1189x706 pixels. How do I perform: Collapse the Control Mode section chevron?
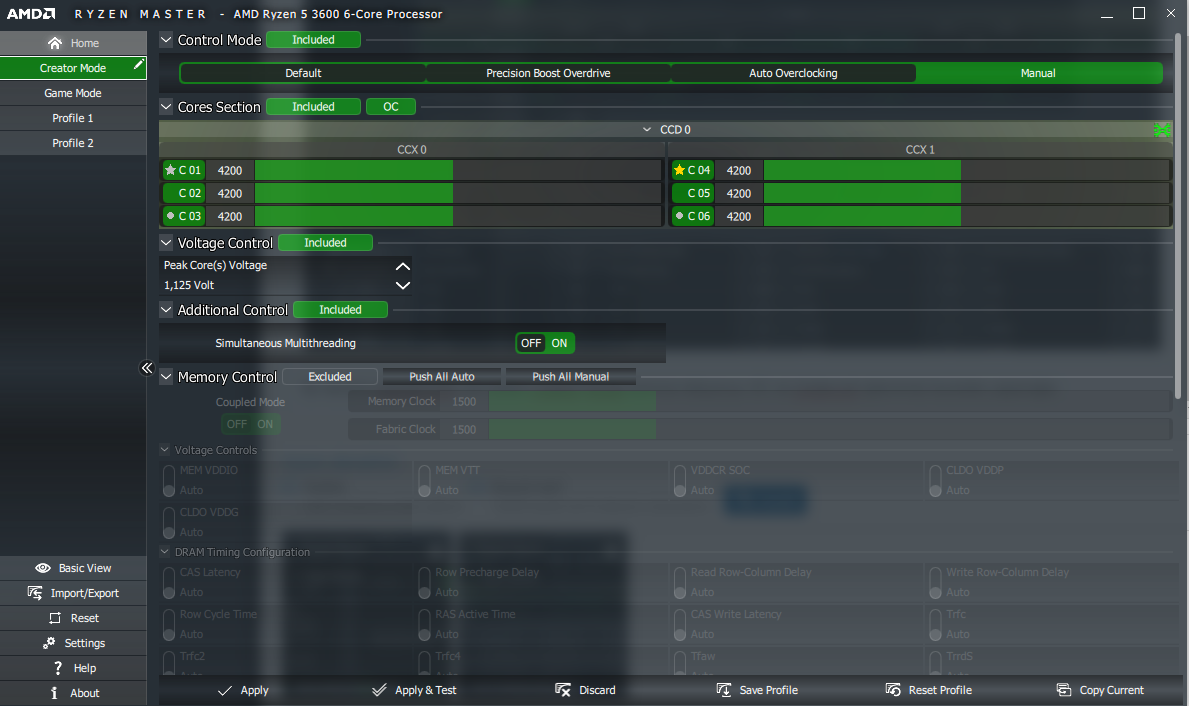(x=166, y=39)
